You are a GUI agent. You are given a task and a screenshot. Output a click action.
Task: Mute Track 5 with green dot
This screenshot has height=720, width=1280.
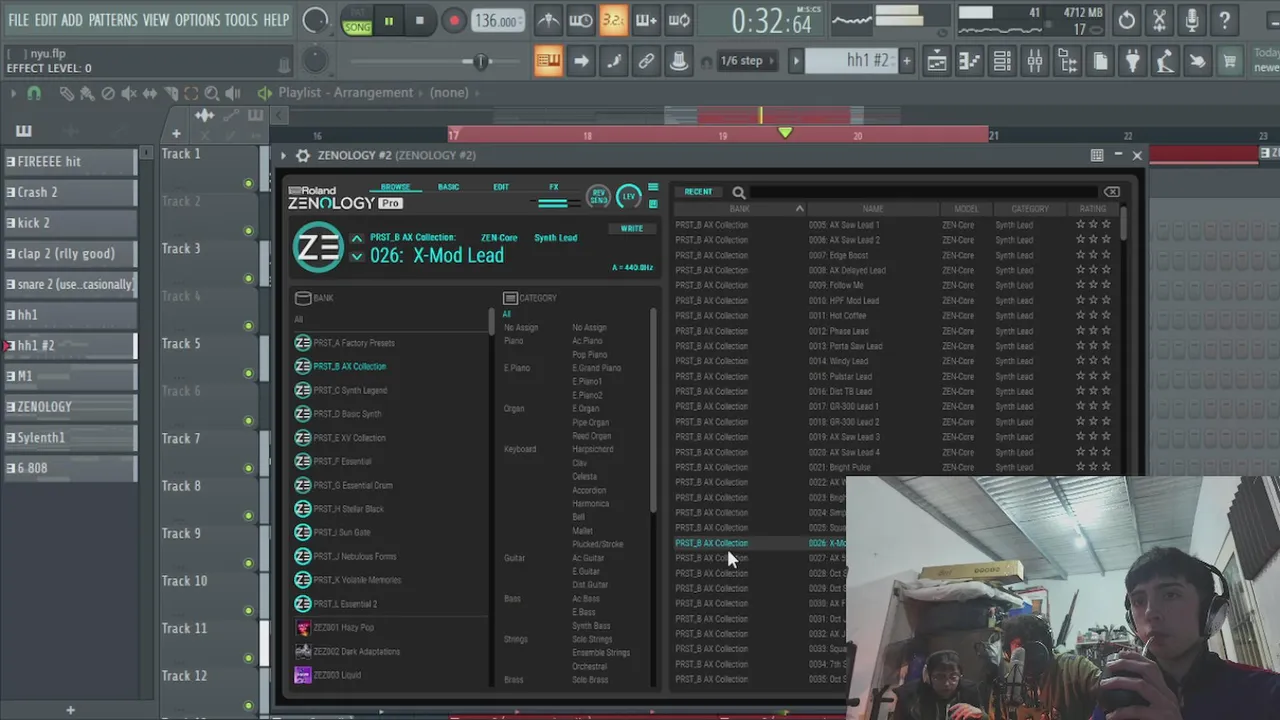248,374
